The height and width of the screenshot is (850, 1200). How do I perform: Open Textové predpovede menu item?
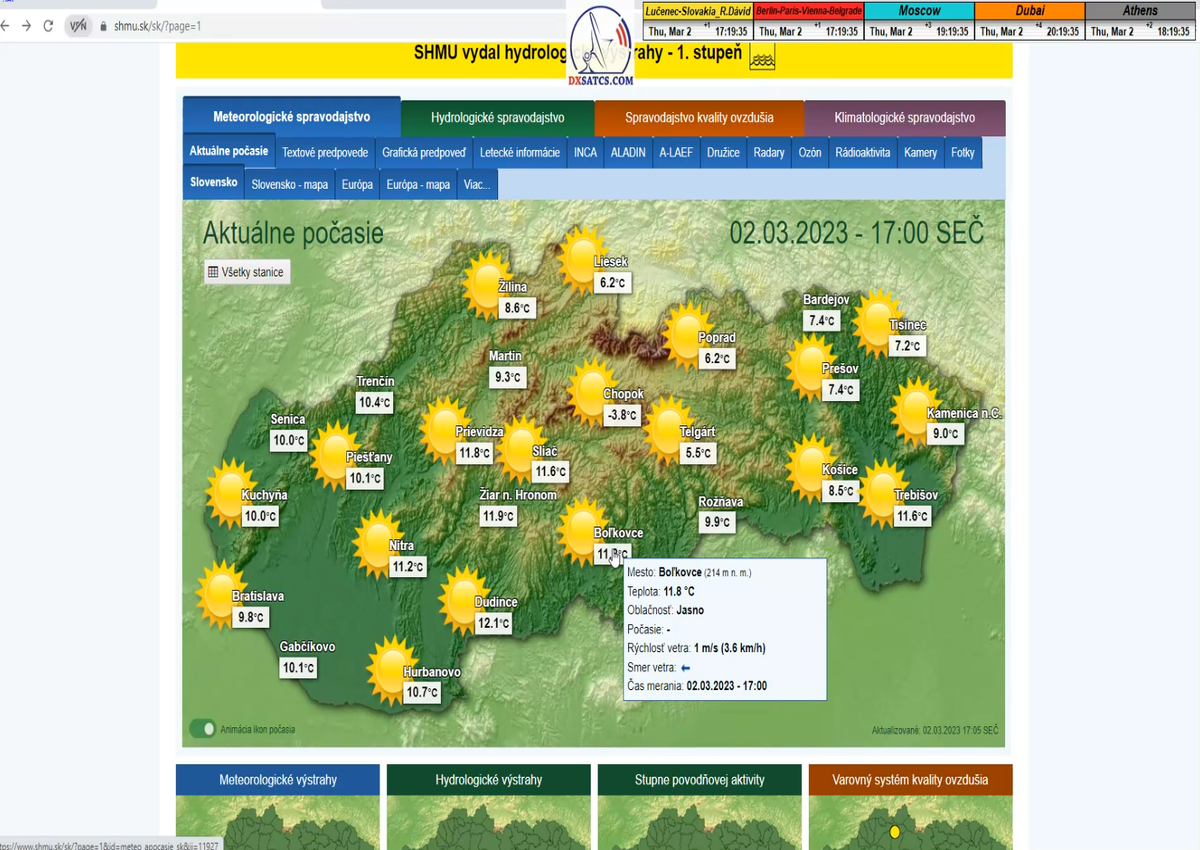(325, 153)
